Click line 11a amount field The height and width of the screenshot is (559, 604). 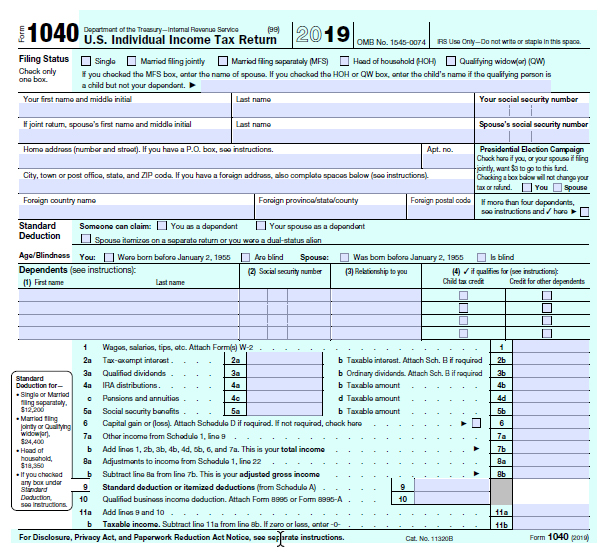(551, 512)
